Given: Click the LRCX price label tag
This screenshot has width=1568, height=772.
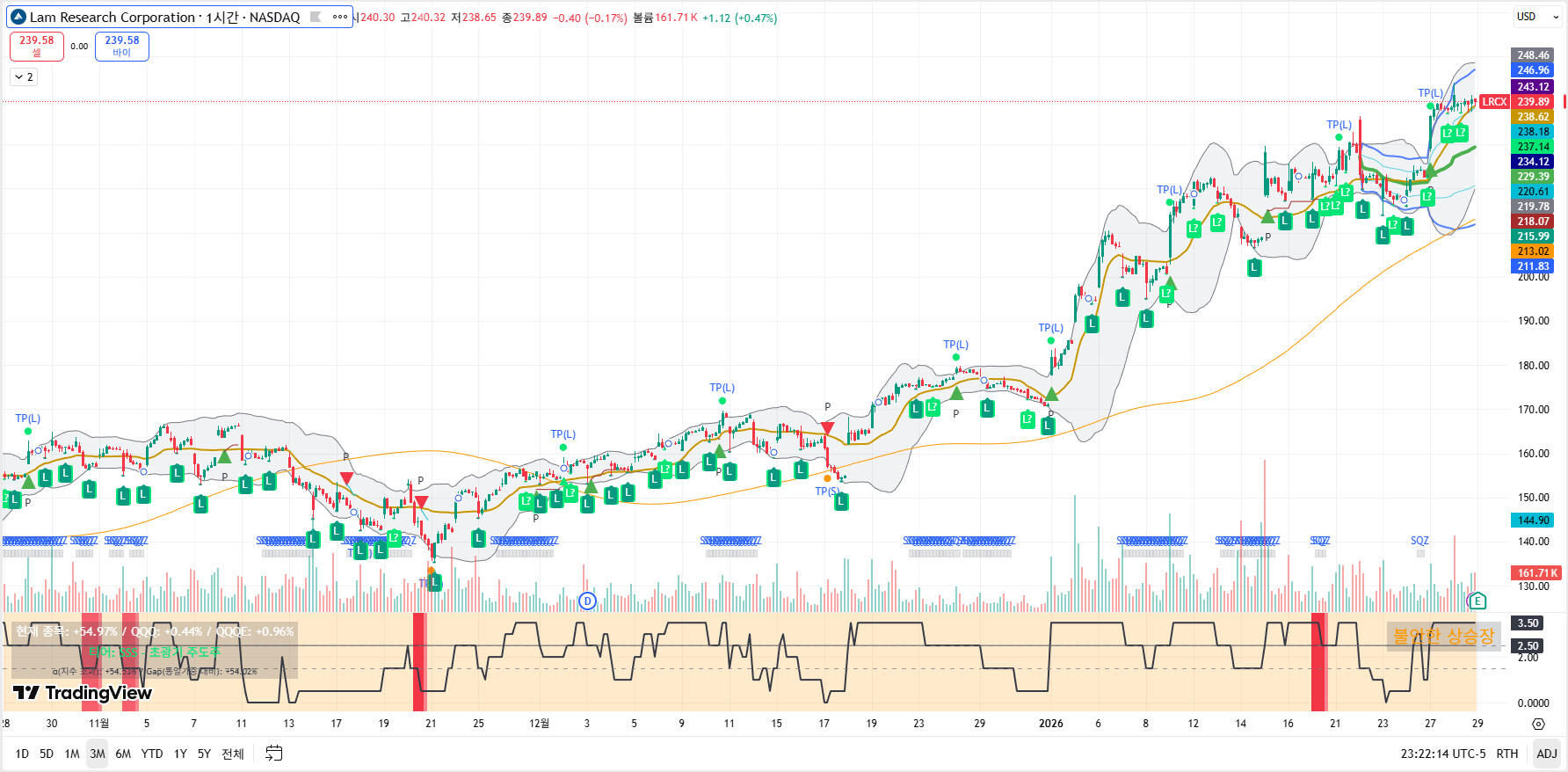Looking at the screenshot, I should (1494, 102).
